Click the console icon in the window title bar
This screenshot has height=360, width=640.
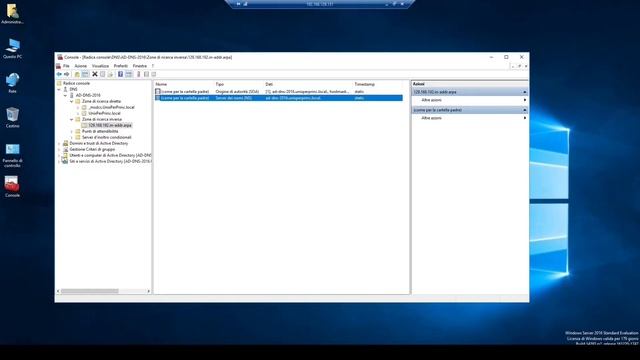pos(60,57)
